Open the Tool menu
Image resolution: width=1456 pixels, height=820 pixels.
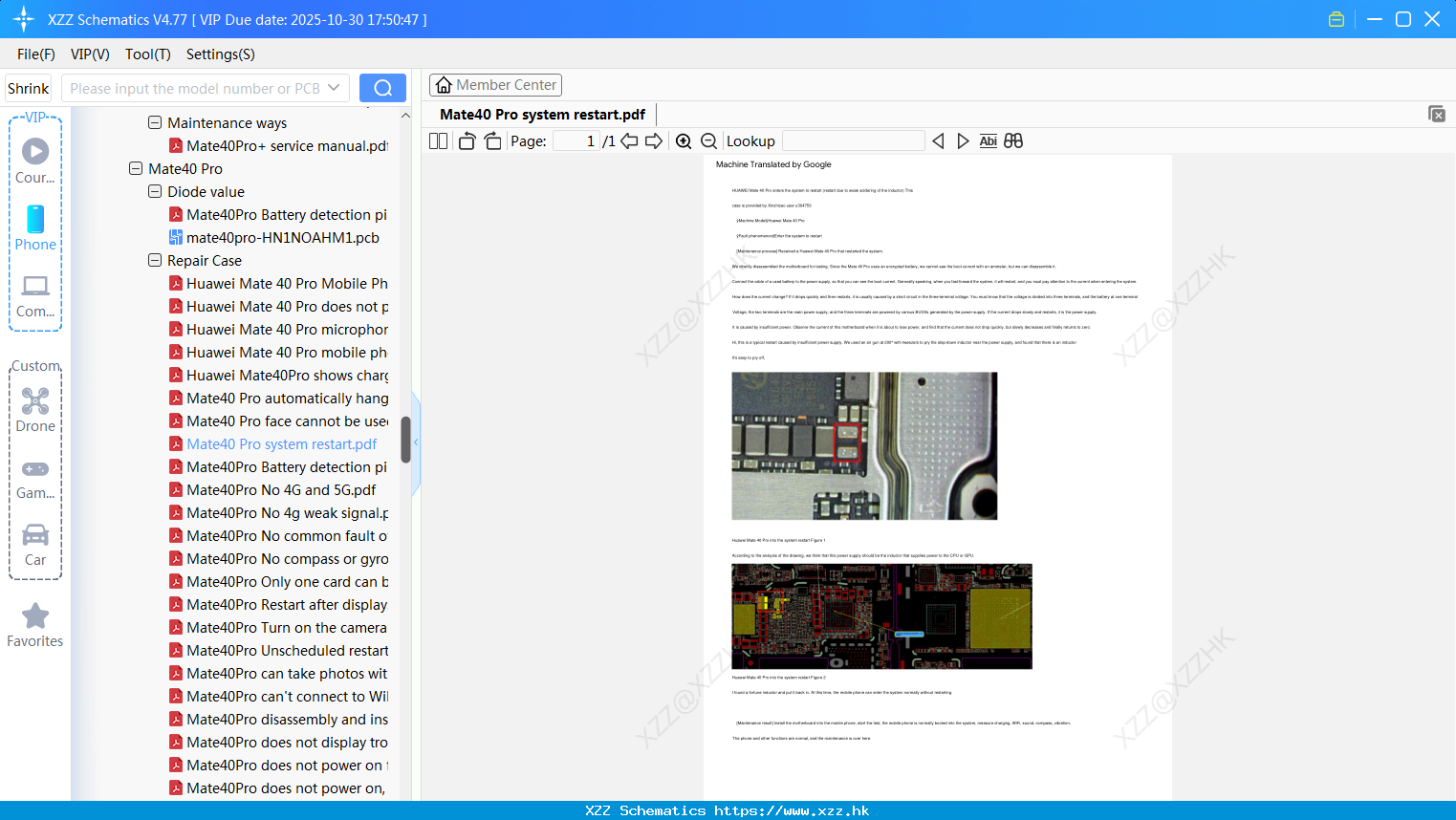[x=148, y=54]
